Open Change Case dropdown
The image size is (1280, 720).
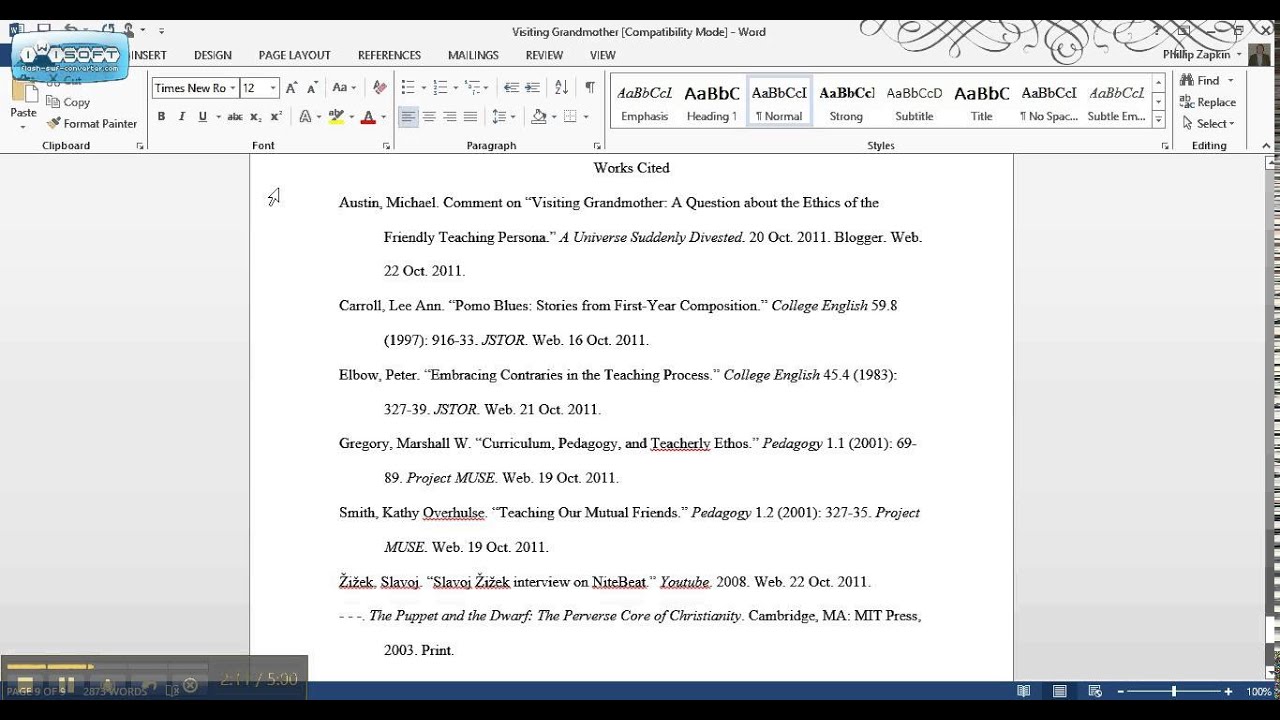tap(344, 88)
